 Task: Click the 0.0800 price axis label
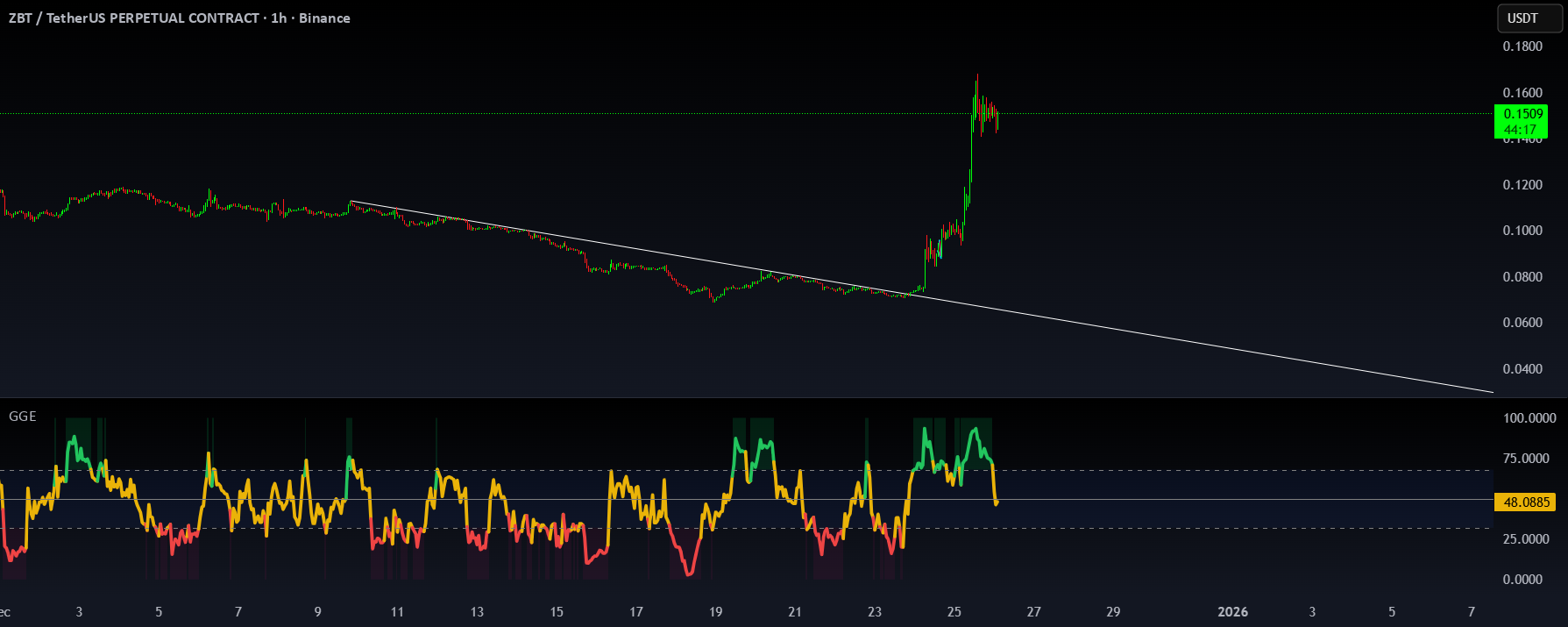tap(1522, 277)
